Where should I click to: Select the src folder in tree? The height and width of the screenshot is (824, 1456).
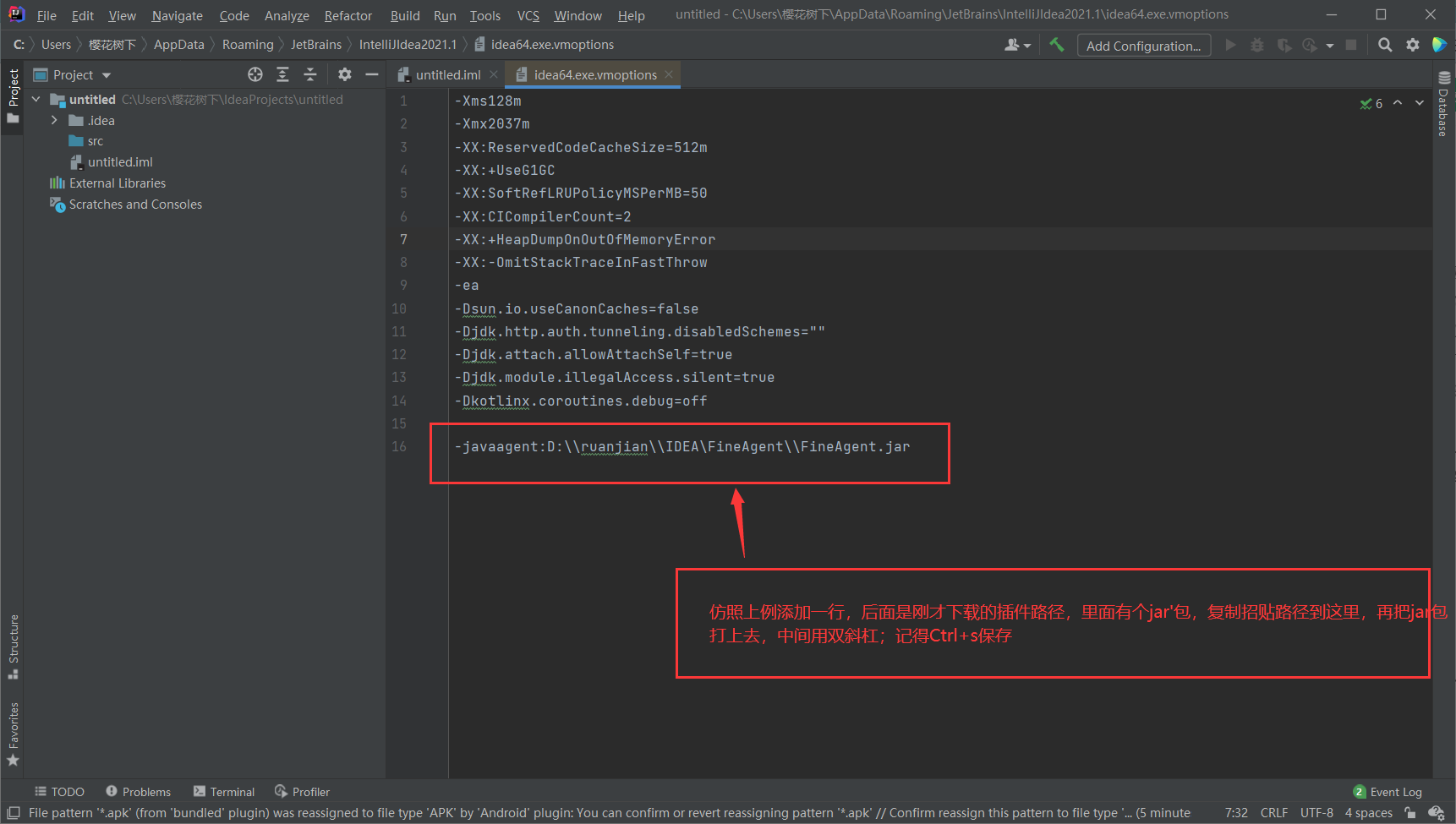point(96,141)
